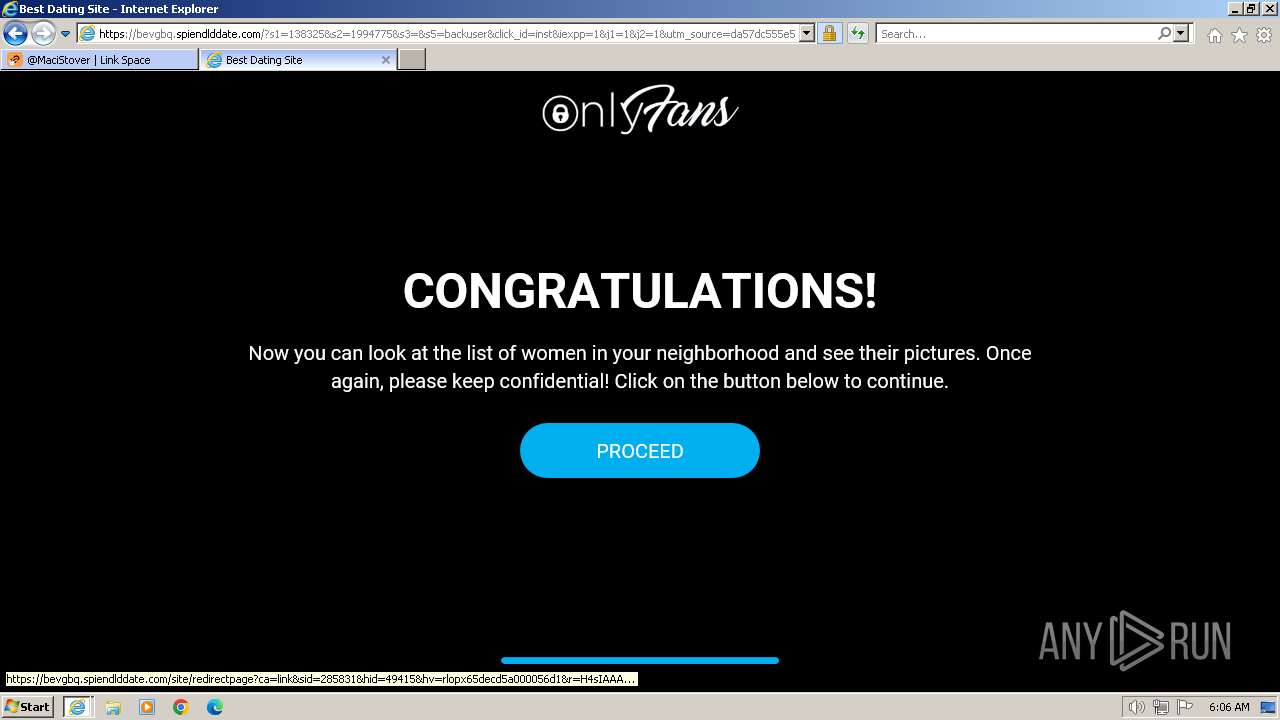Open the security lock report icon
The width and height of the screenshot is (1280, 720).
pos(829,34)
